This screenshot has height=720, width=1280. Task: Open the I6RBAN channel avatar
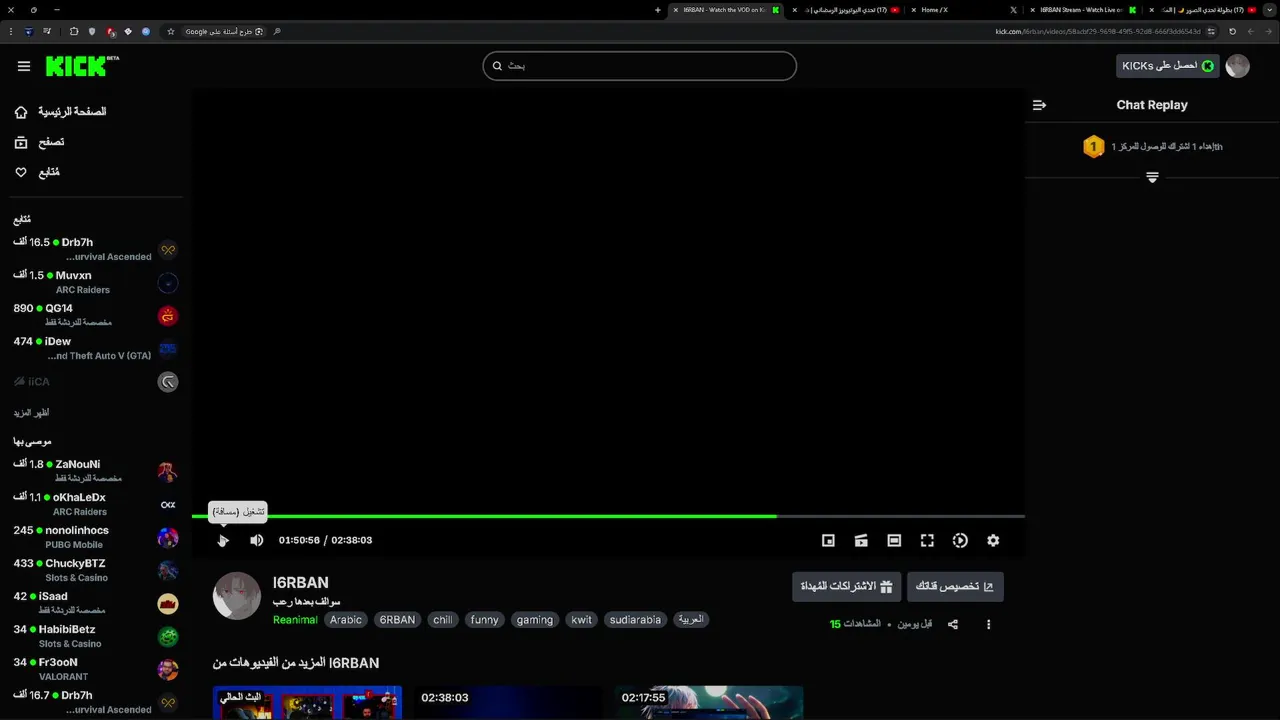tap(237, 596)
